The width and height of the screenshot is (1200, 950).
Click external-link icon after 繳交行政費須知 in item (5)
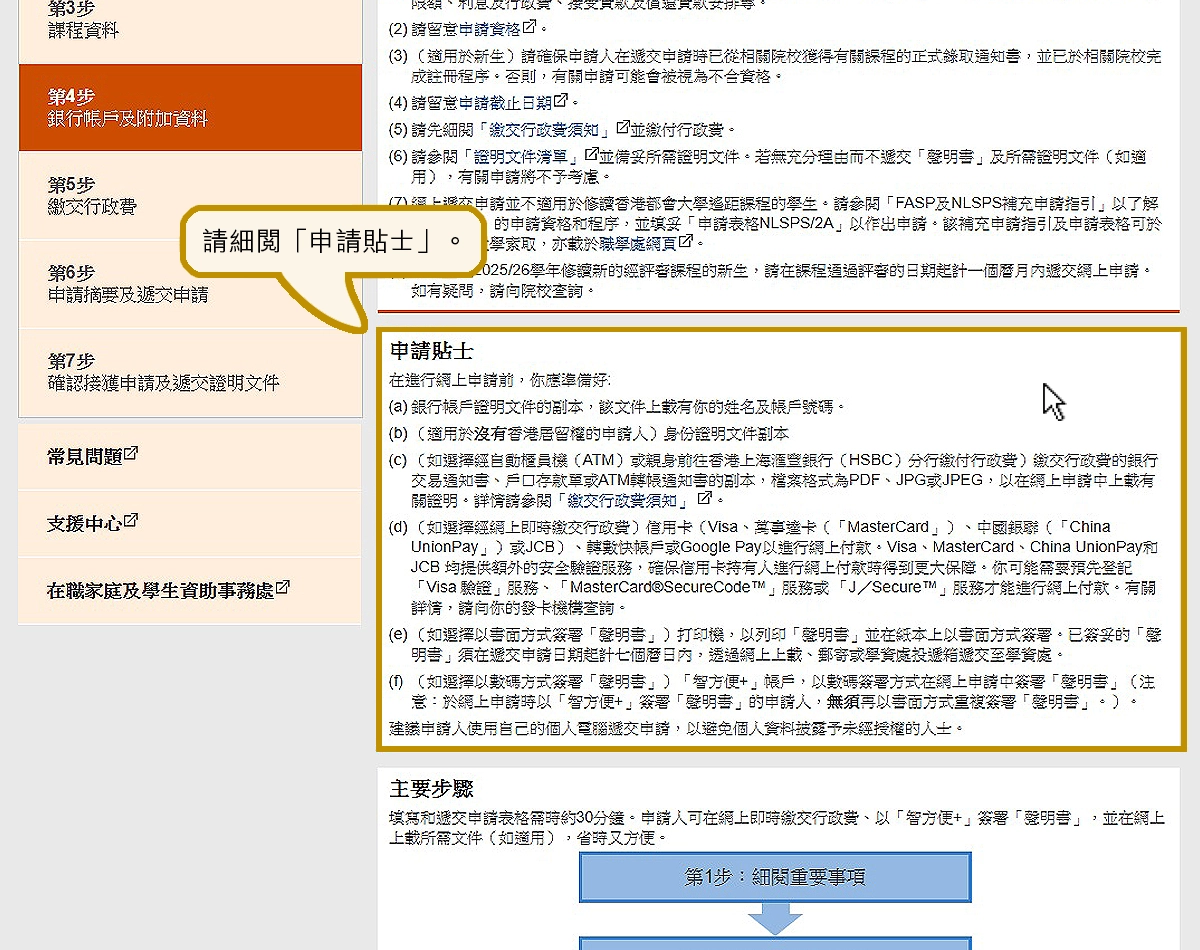623,128
